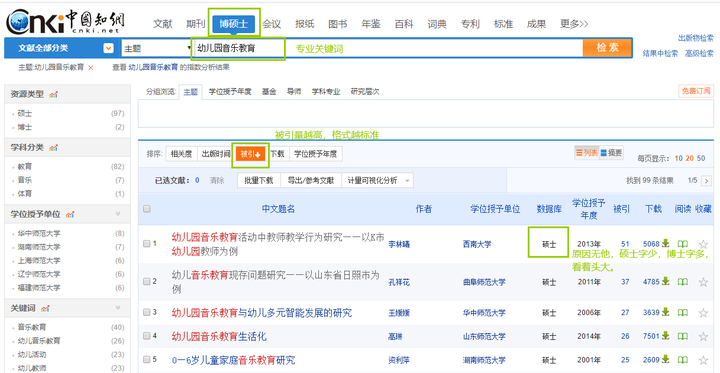The width and height of the screenshot is (720, 373).
Task: Click 免费订阅 subscribe button
Action: pyautogui.click(x=696, y=91)
